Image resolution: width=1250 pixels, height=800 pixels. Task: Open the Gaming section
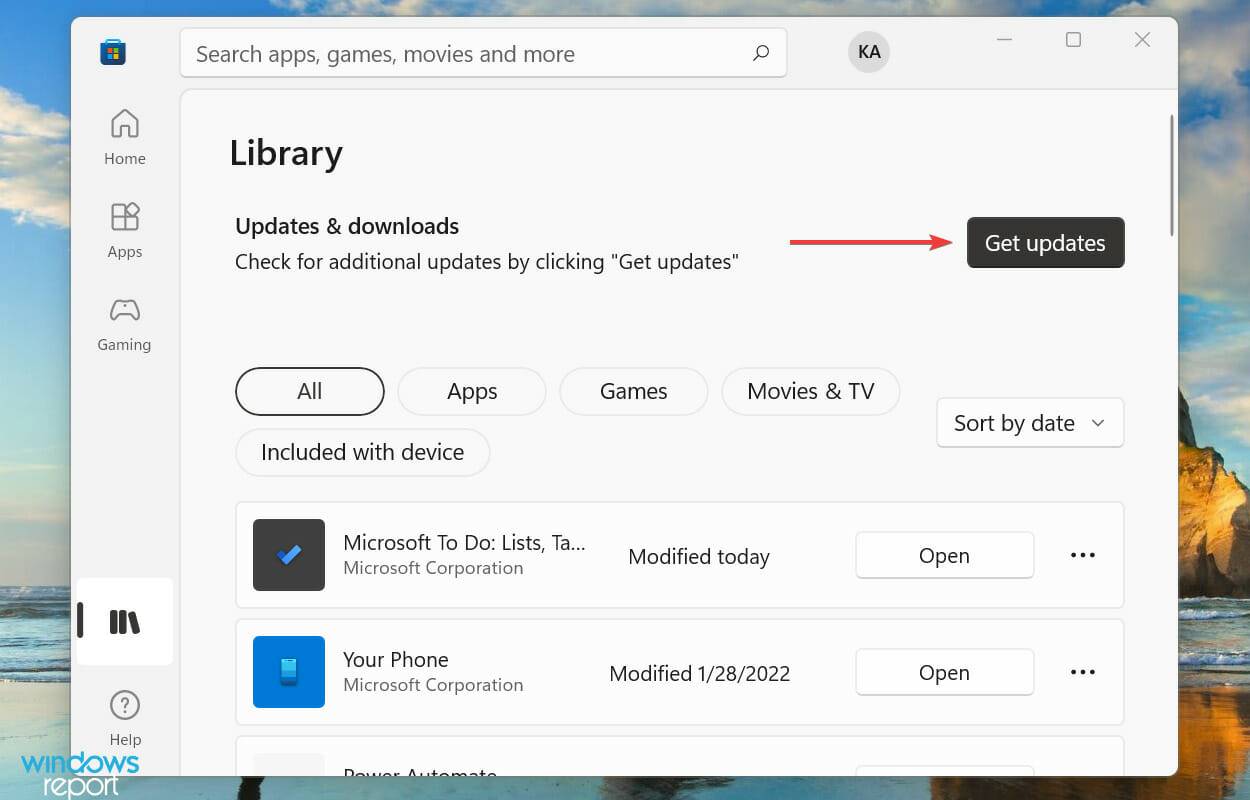[124, 322]
